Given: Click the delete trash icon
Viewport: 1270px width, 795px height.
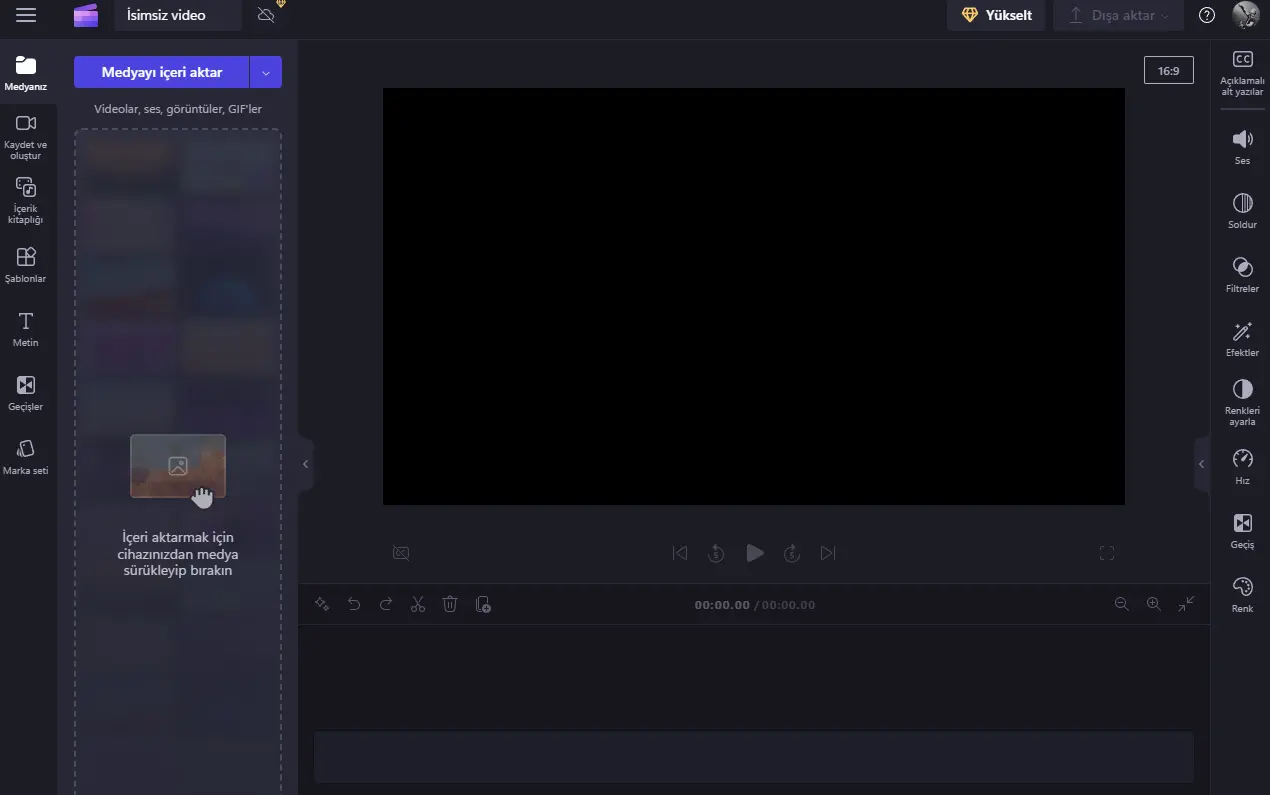Looking at the screenshot, I should click(x=450, y=604).
